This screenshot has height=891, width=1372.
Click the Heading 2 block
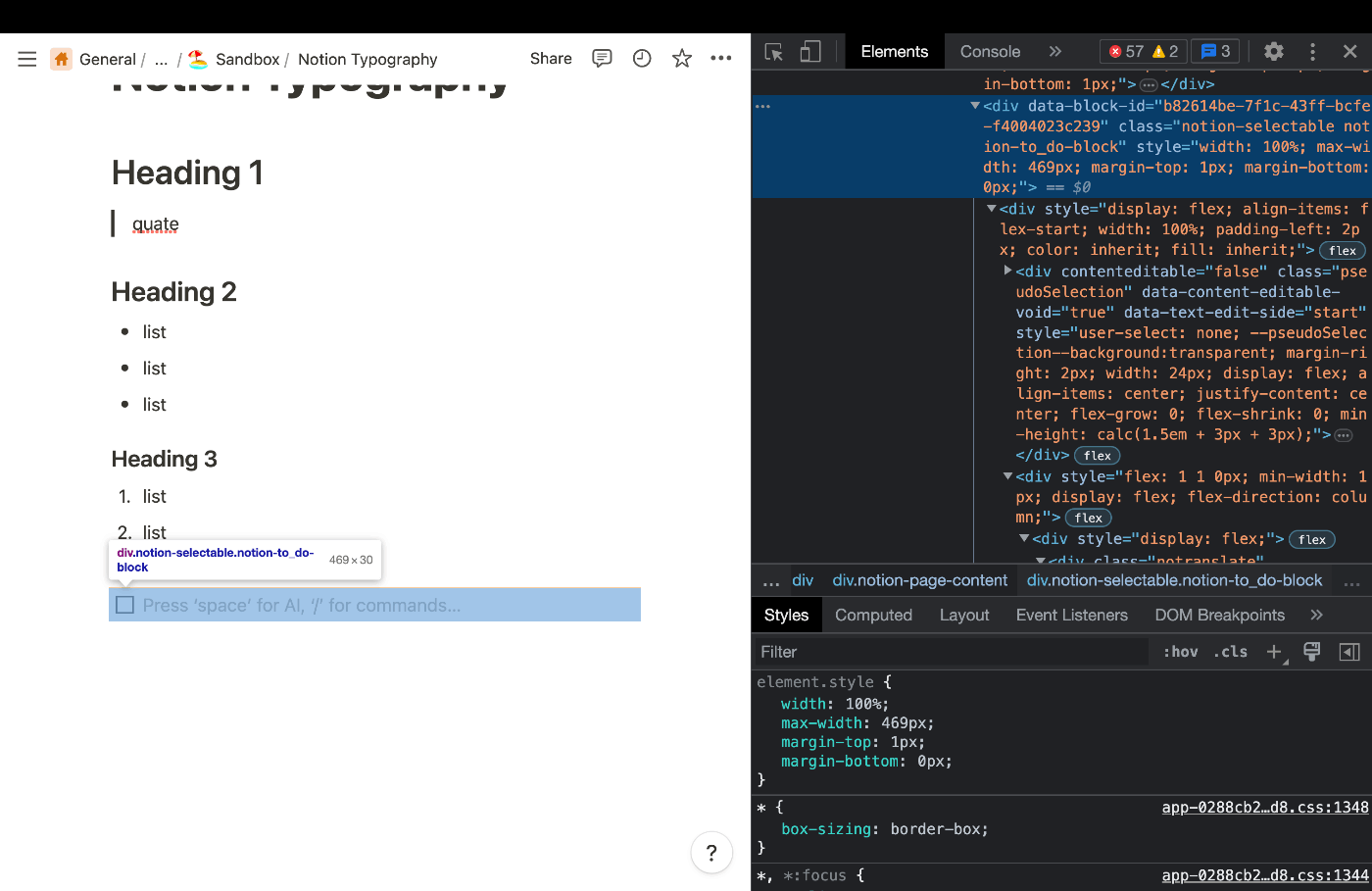click(173, 292)
